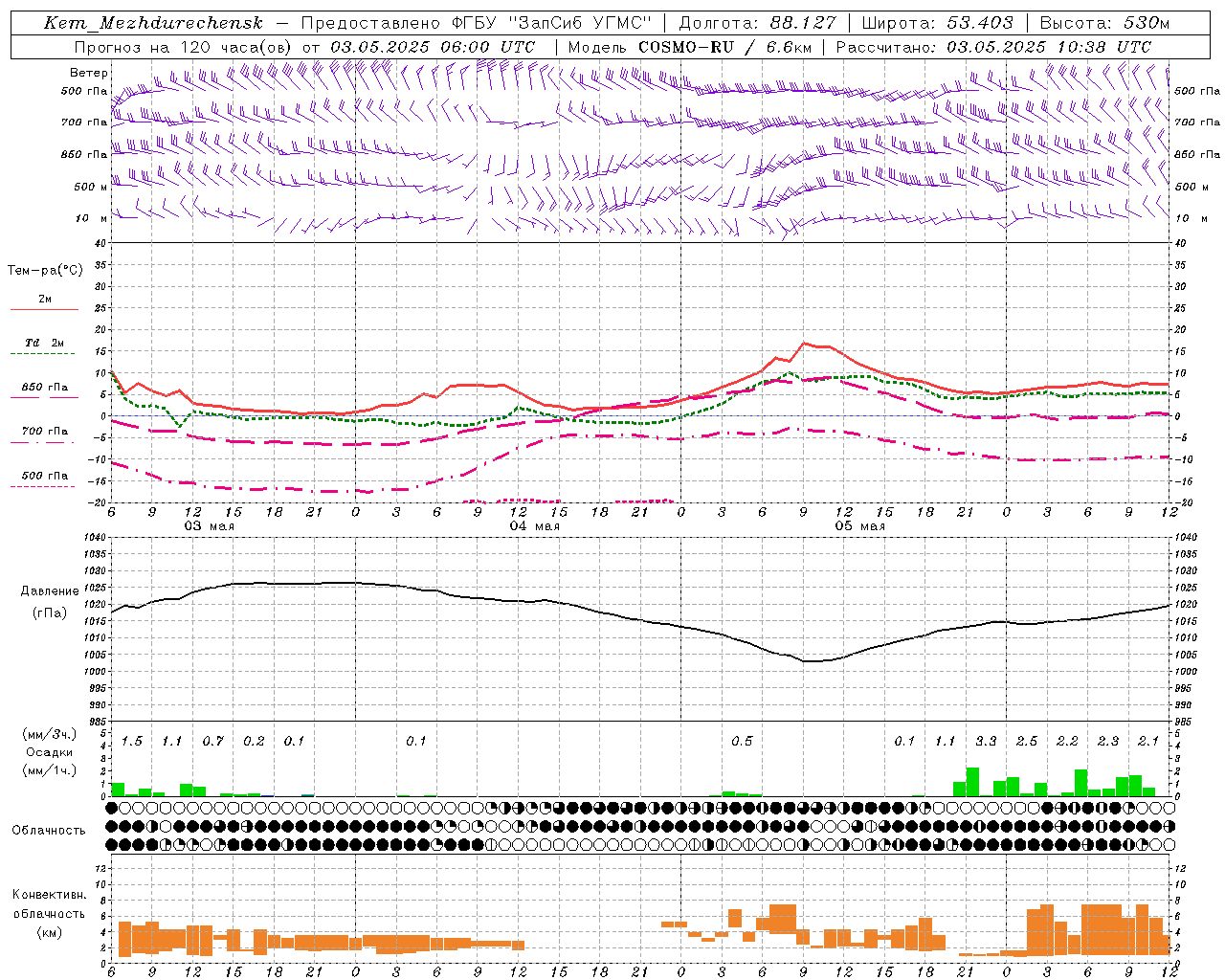Click the 2.2 precipitation total

click(x=1067, y=742)
